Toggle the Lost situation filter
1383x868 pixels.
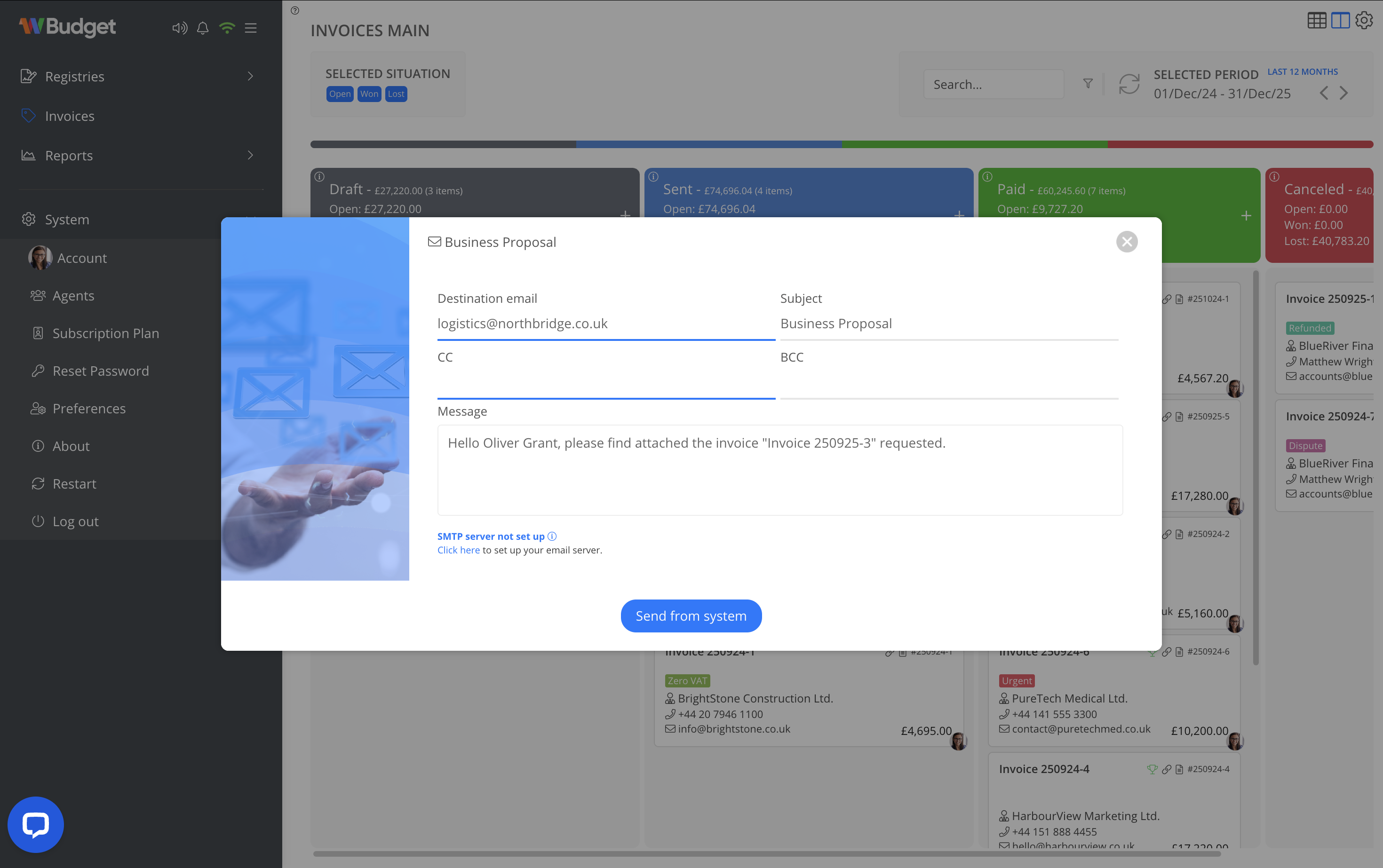[x=396, y=94]
